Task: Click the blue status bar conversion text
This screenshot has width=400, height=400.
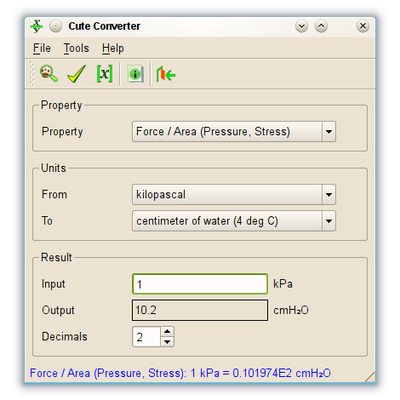Action: coord(180,373)
